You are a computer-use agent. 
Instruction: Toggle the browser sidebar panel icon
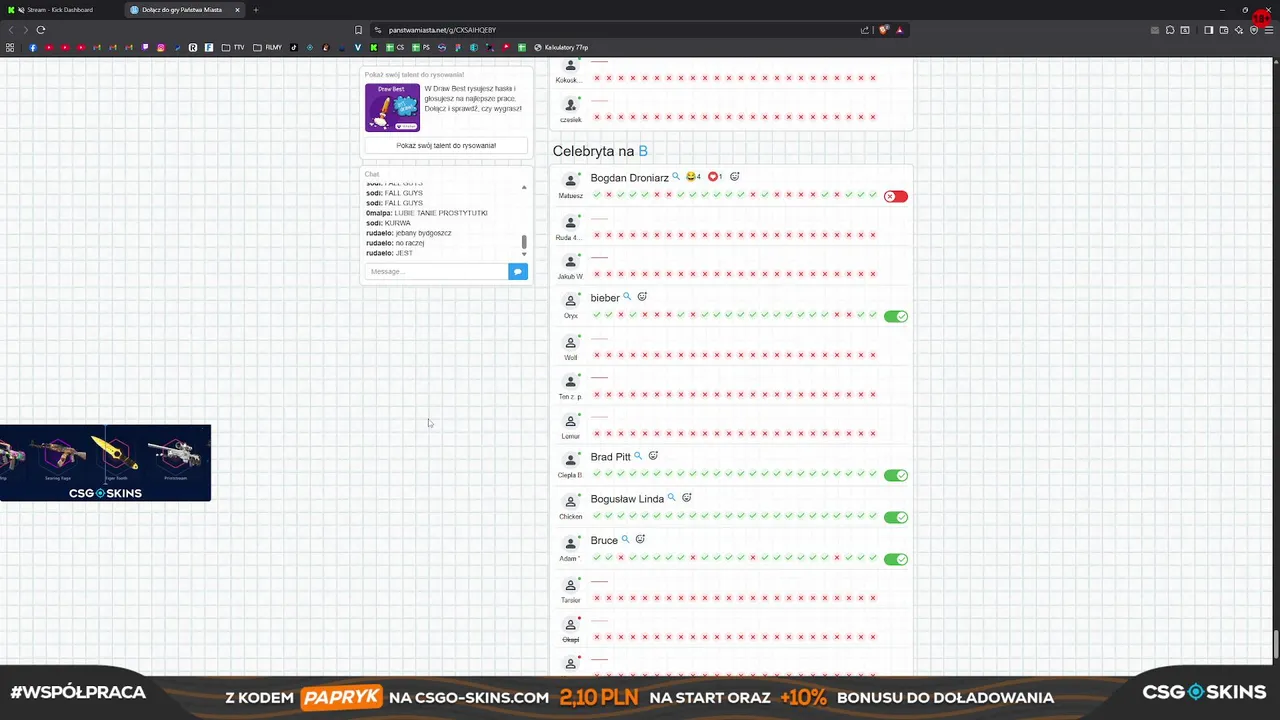tap(1208, 30)
